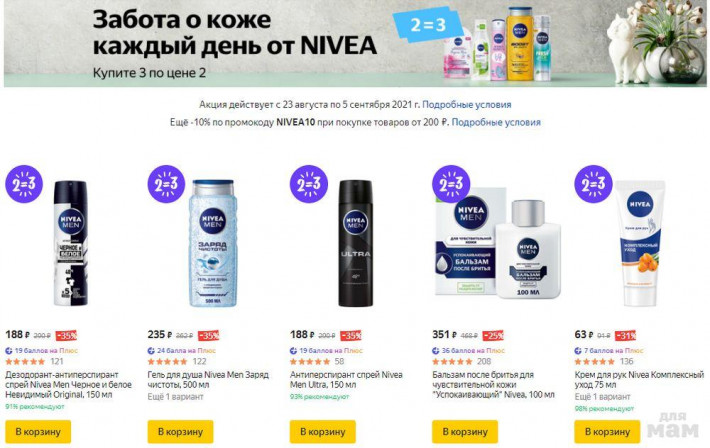The image size is (710, 448).
Task: Click the 2=3 badge on Заряд чистоты shower gel
Action: click(166, 184)
